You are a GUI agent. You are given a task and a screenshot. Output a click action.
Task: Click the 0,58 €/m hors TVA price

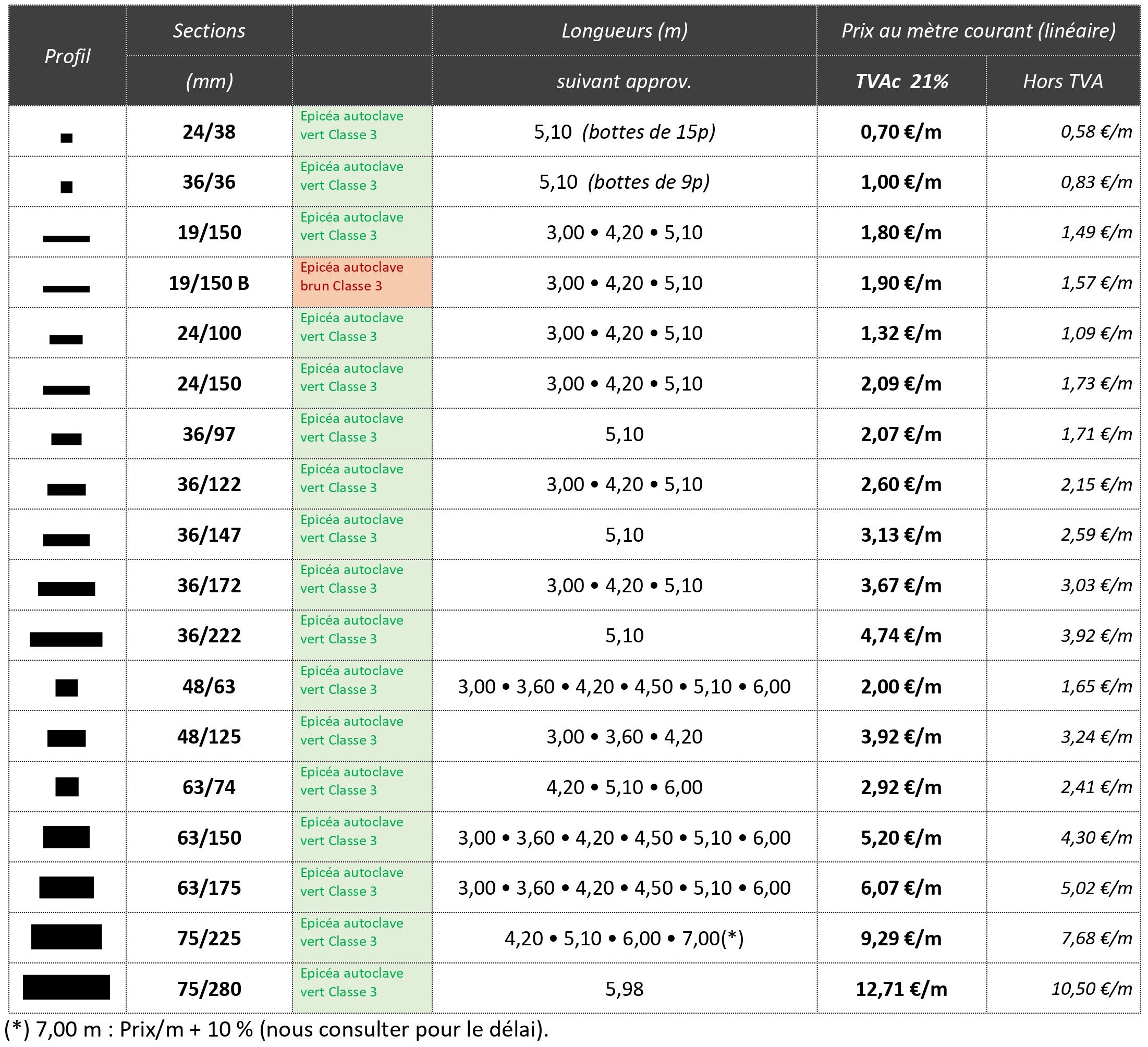pos(1096,131)
